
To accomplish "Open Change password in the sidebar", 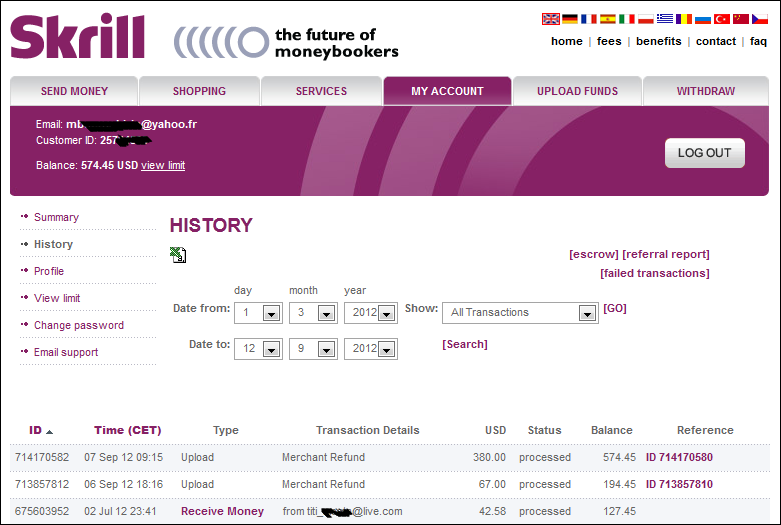I will tap(79, 325).
